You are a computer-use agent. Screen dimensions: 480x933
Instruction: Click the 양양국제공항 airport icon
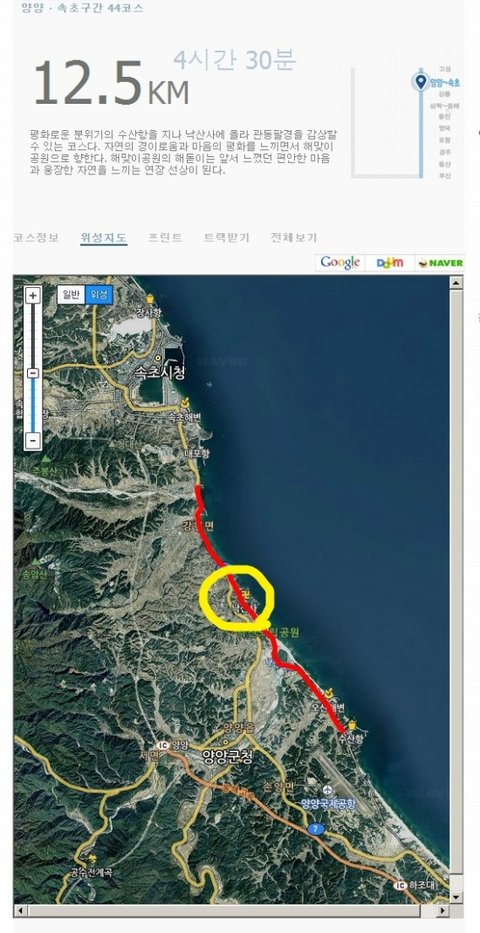coord(327,790)
